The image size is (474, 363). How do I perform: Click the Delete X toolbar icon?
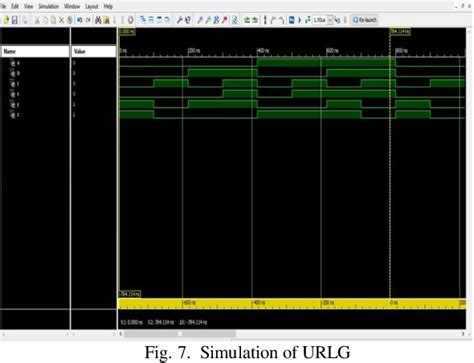pos(61,20)
